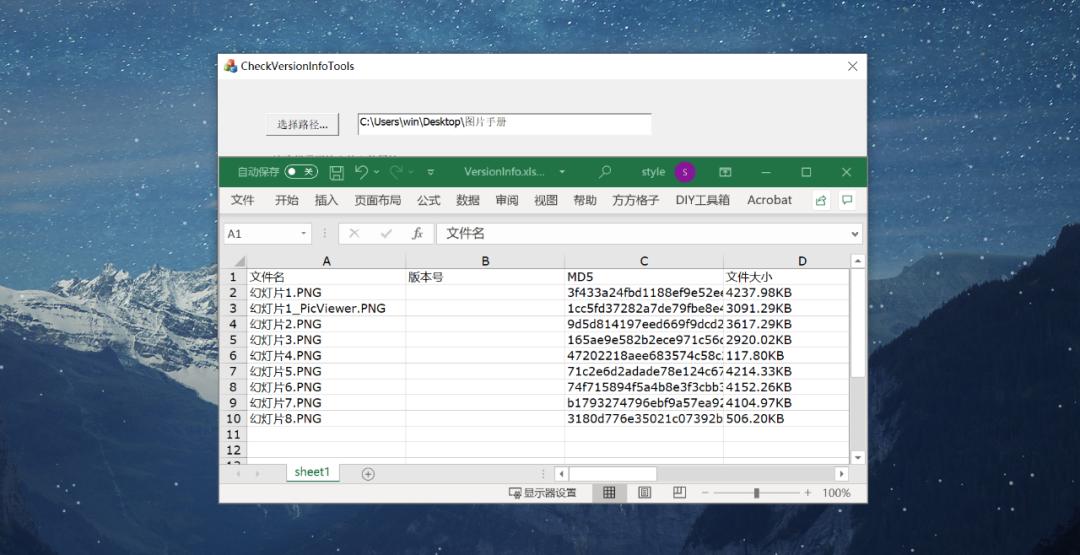
Task: Open the 数据 ribbon tab
Action: (468, 200)
